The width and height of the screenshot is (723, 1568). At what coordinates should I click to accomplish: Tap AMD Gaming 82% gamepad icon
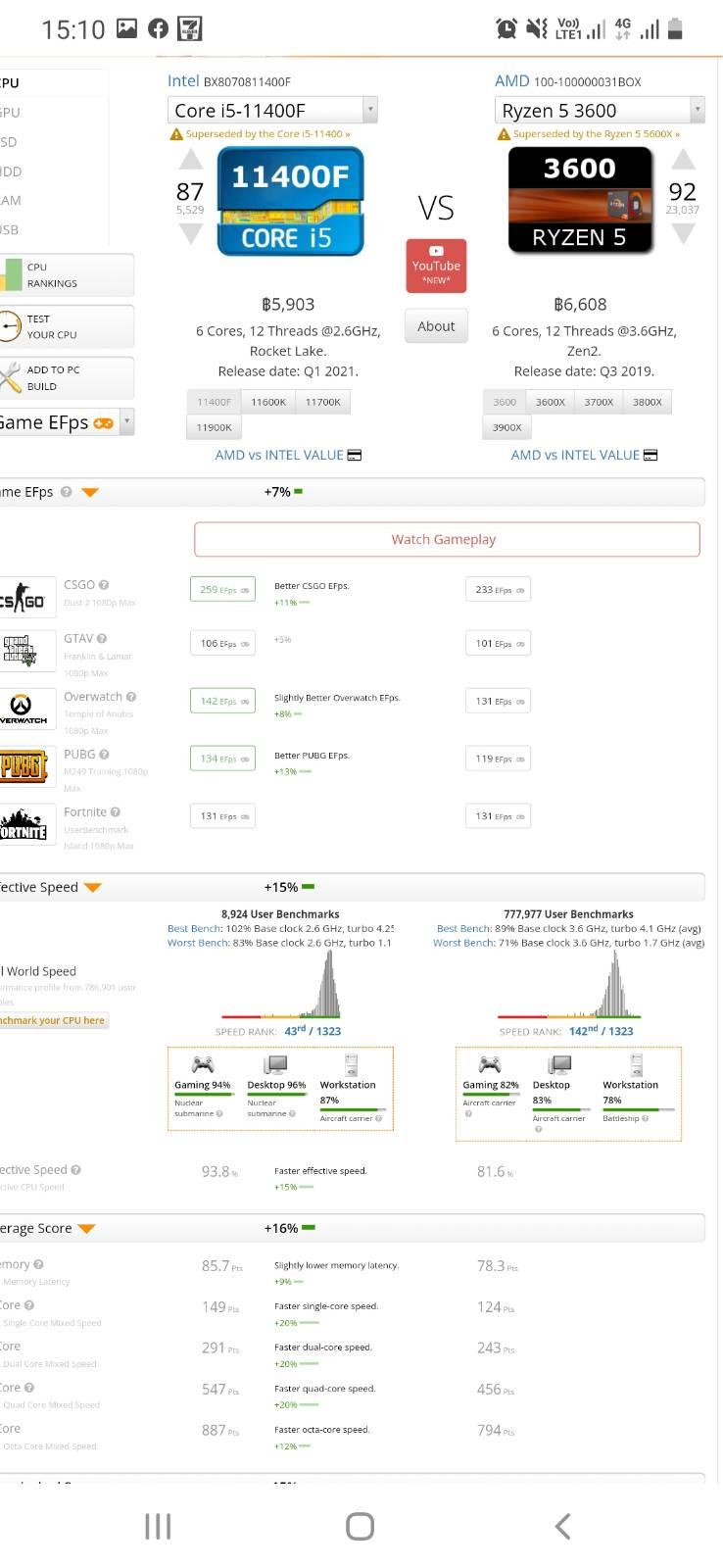tap(490, 1064)
